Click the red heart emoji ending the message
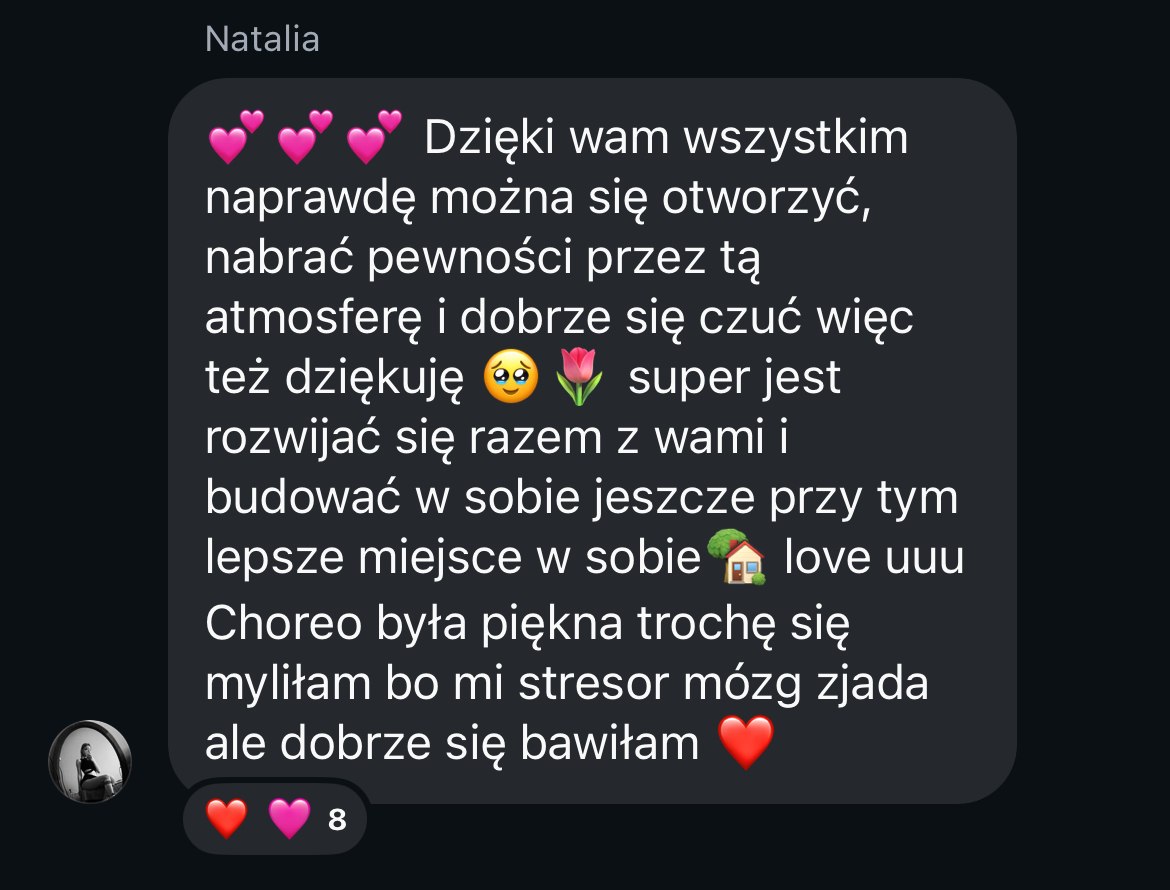Viewport: 1170px width, 890px height. (x=746, y=743)
